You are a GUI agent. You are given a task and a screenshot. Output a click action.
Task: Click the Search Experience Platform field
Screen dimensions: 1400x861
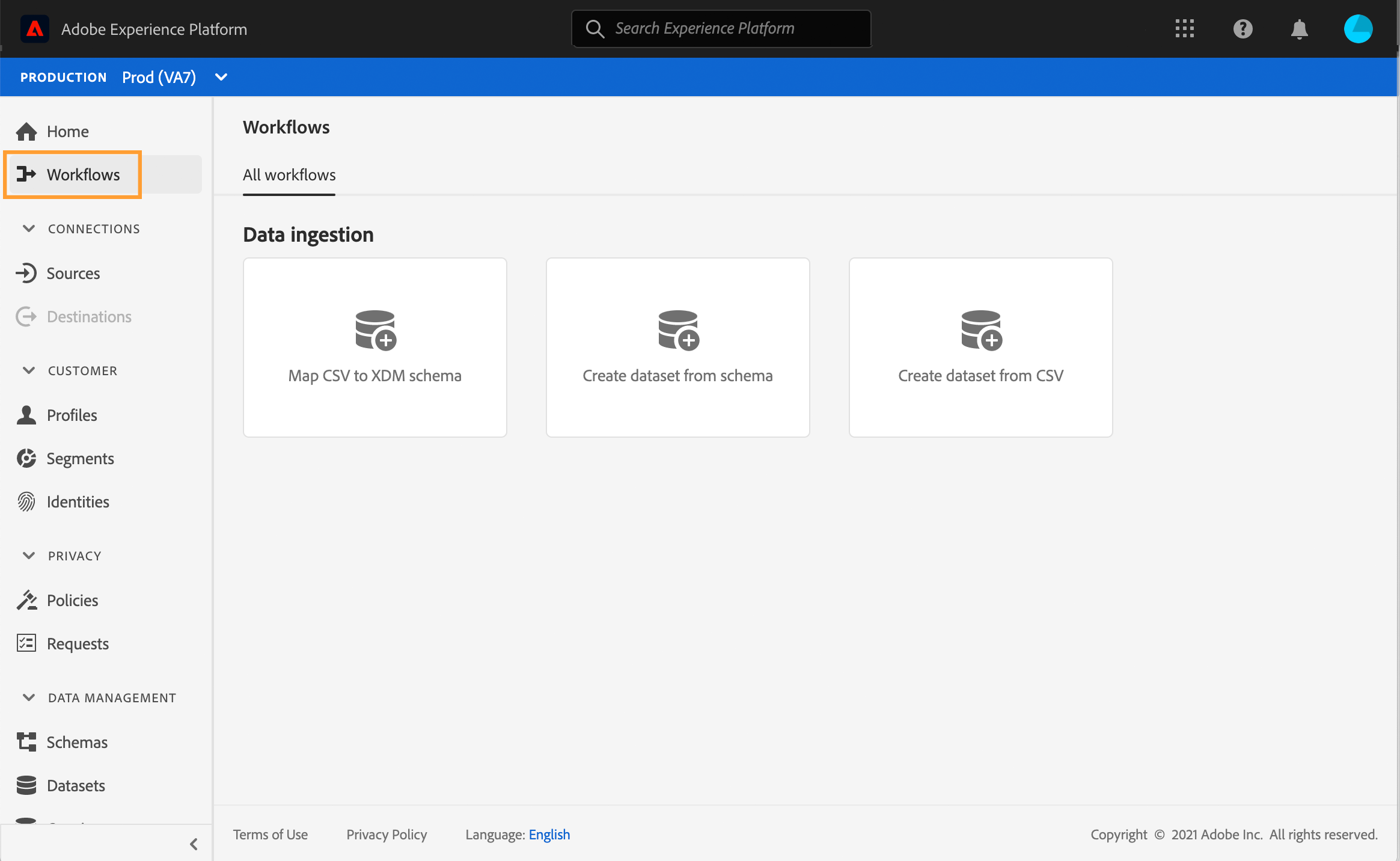[721, 29]
